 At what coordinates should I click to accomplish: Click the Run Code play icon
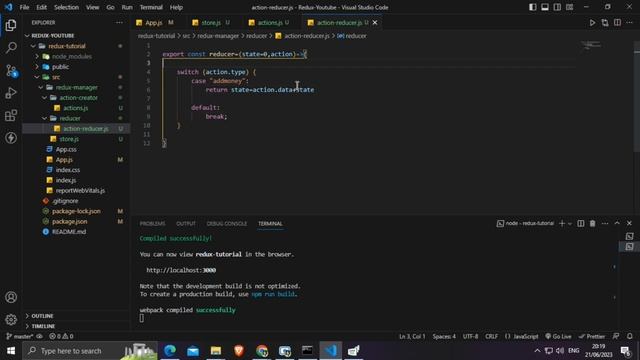click(x=592, y=23)
